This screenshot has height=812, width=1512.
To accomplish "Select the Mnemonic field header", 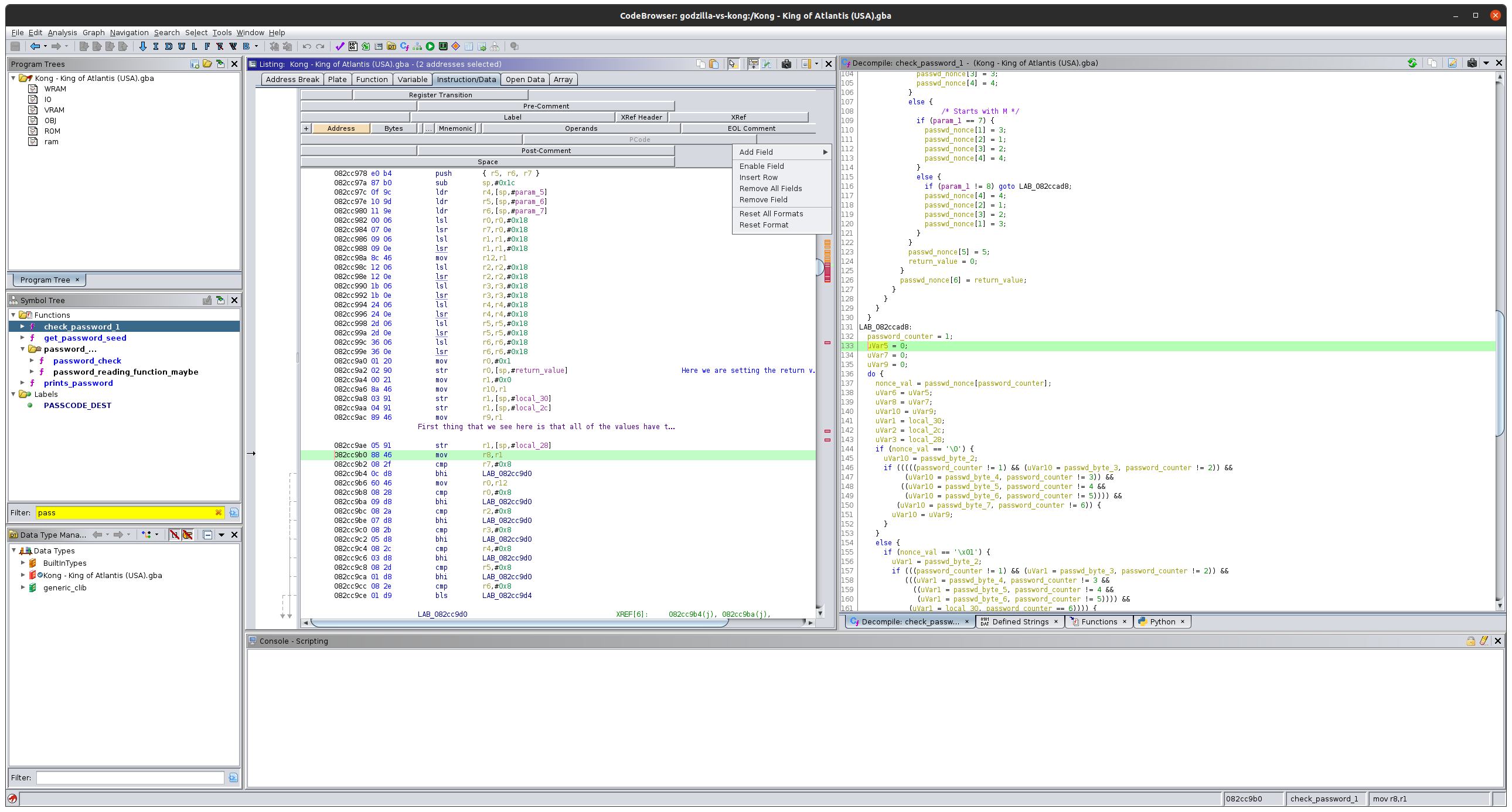I will click(x=455, y=128).
